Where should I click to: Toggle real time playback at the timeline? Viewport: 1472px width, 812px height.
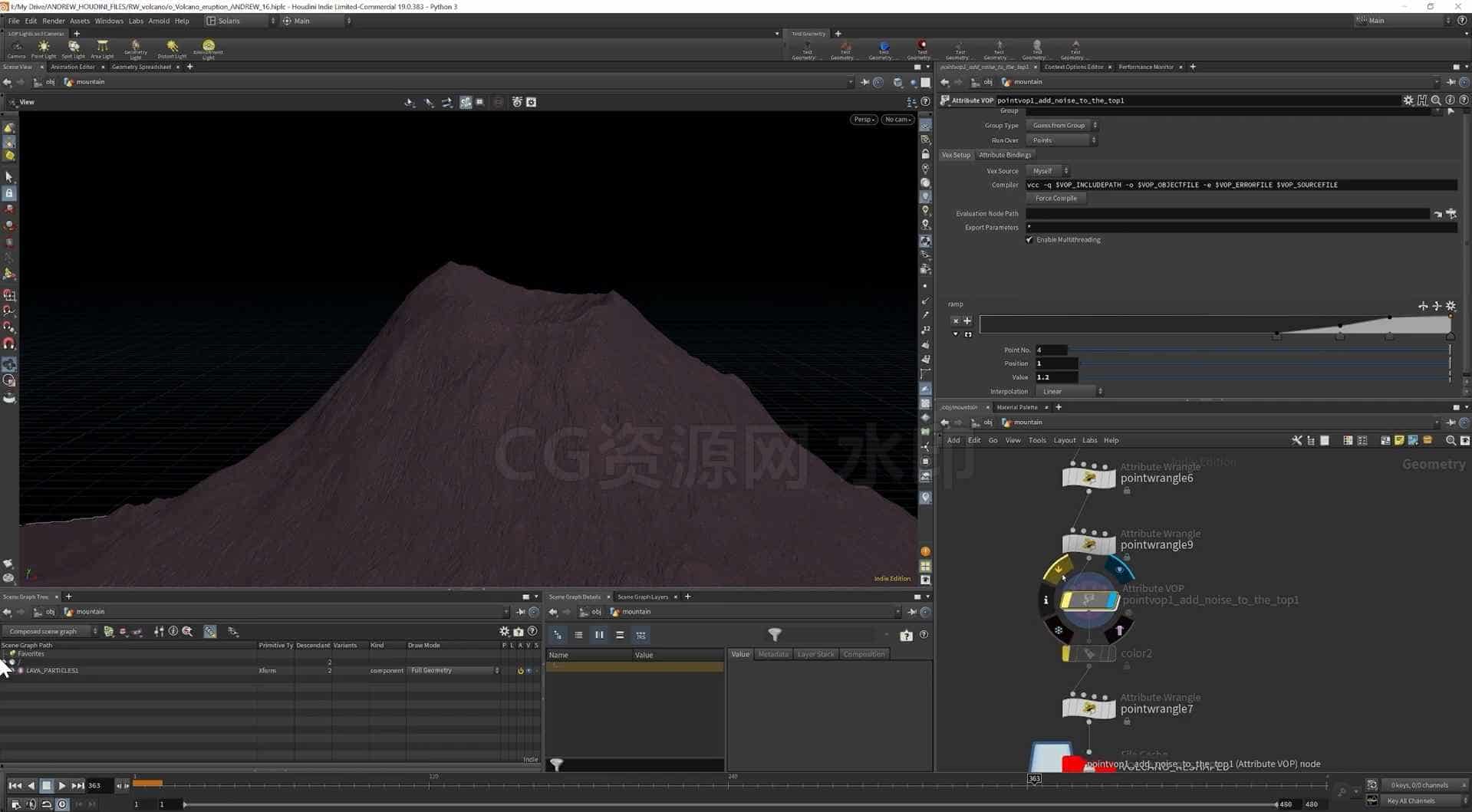(x=62, y=804)
